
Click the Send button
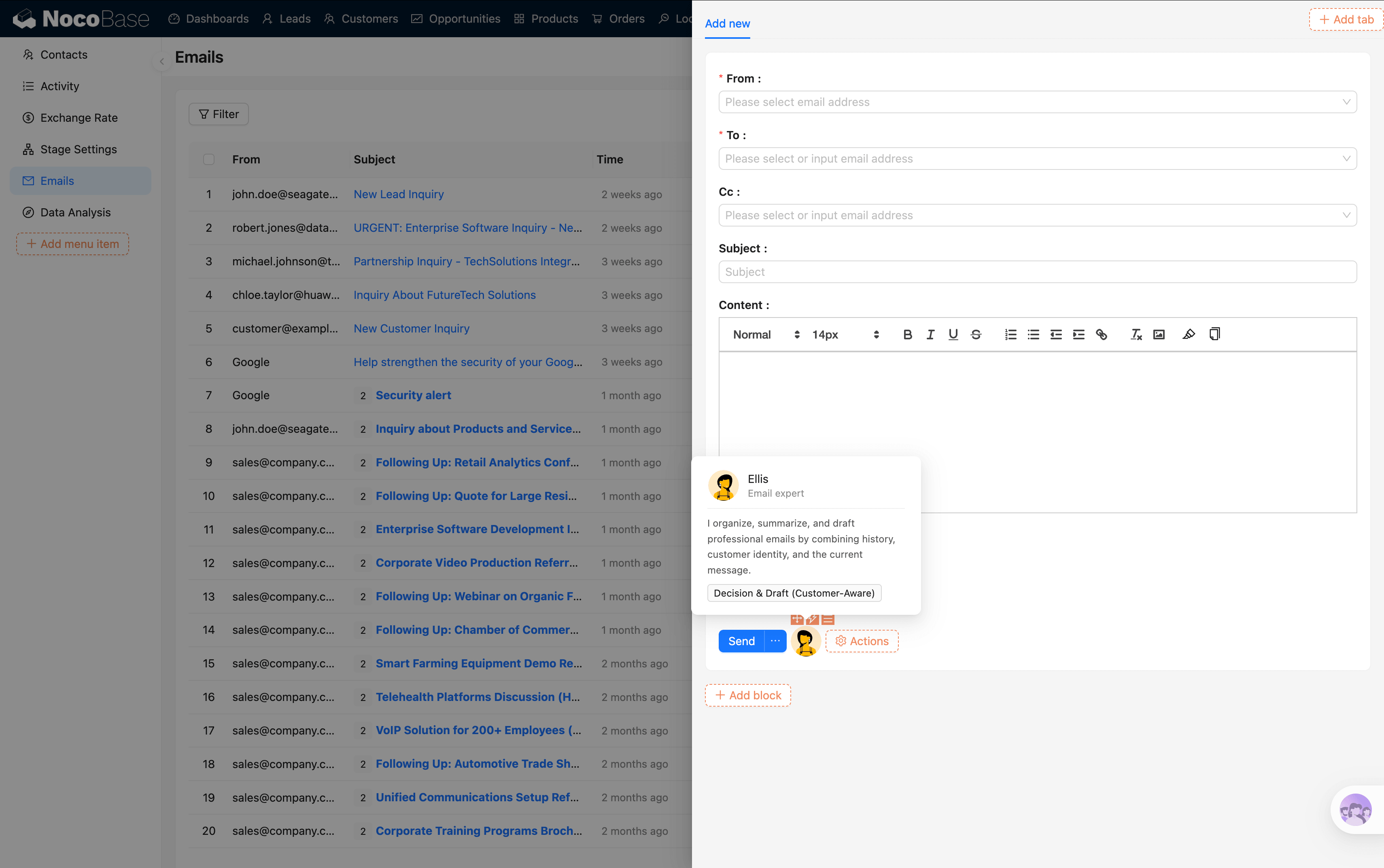[741, 641]
